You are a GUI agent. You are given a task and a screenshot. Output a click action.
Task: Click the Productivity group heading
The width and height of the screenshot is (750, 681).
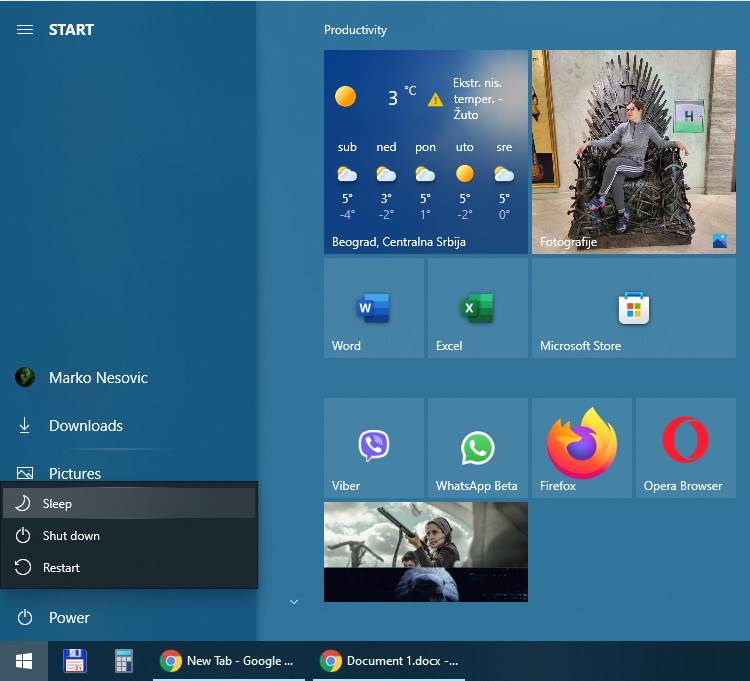coord(355,30)
